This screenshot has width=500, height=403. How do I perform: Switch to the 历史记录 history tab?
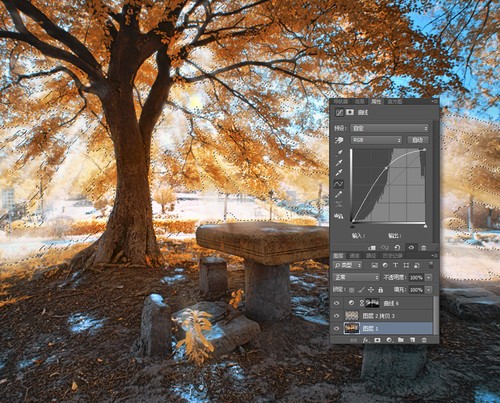point(391,255)
